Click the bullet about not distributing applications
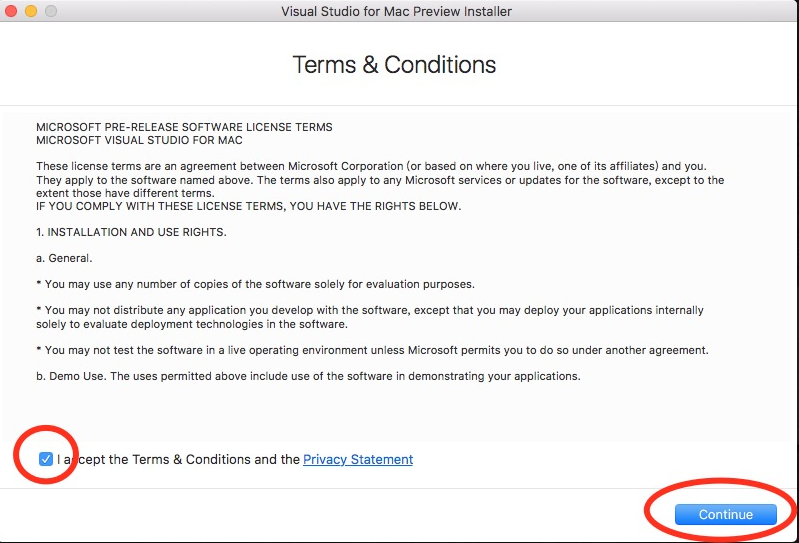 tap(370, 317)
